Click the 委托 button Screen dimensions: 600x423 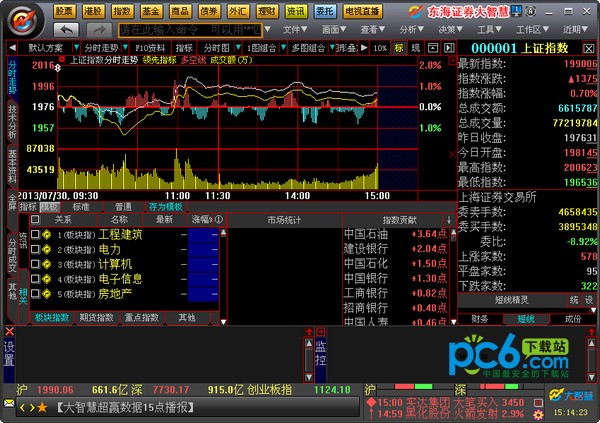(325, 11)
